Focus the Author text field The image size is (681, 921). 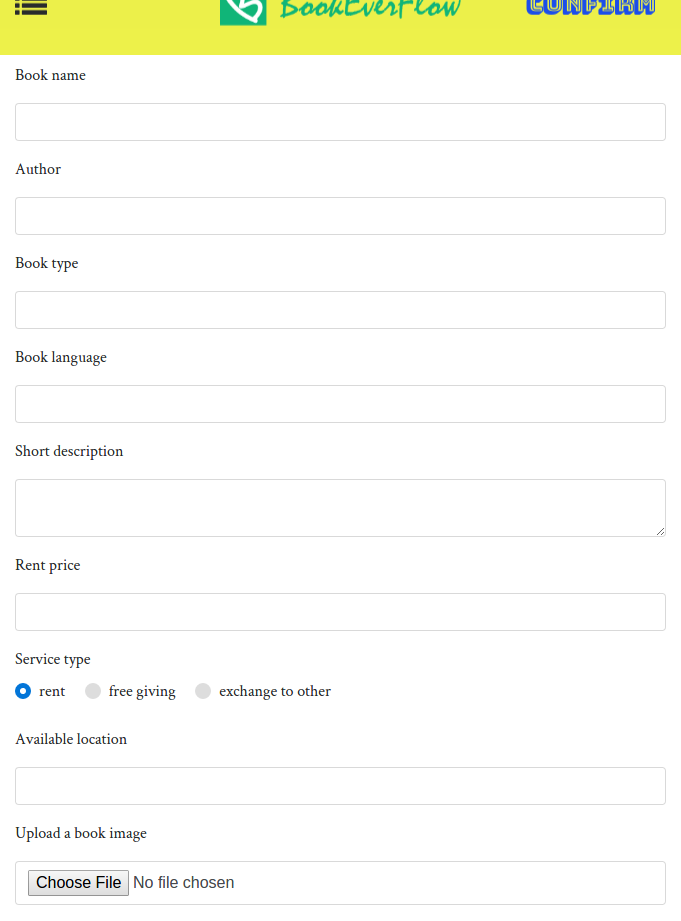(x=340, y=216)
